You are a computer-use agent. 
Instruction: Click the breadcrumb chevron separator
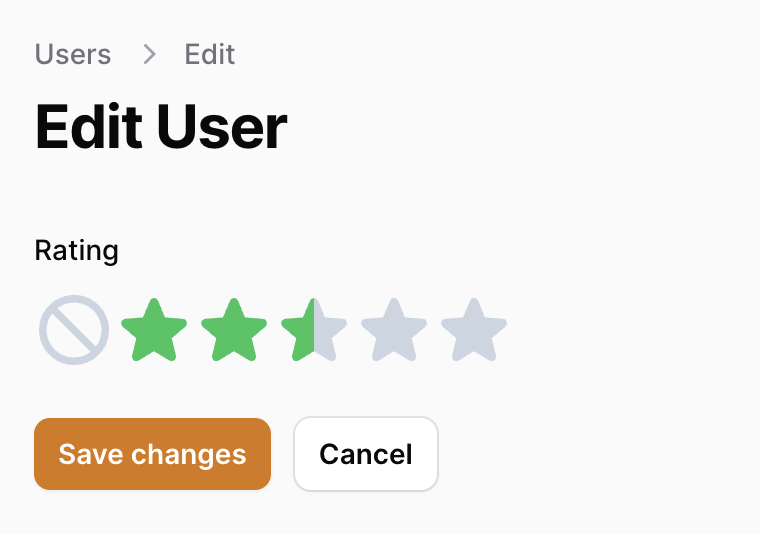(149, 54)
